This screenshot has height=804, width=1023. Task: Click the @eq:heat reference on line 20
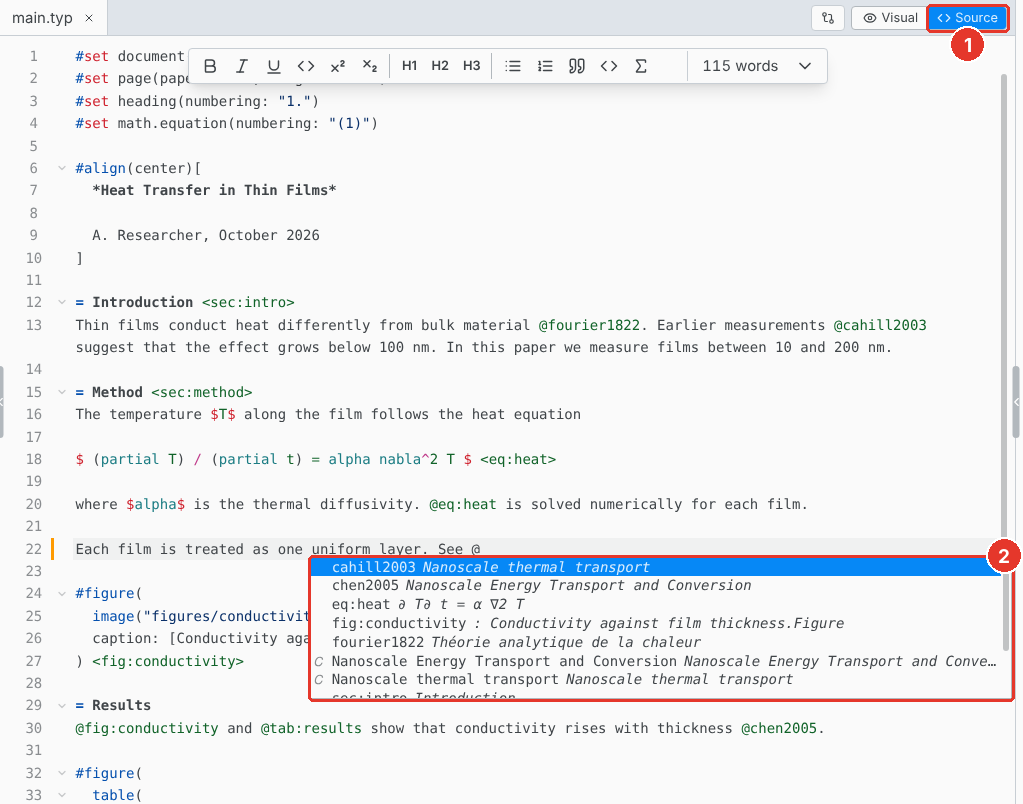(463, 504)
